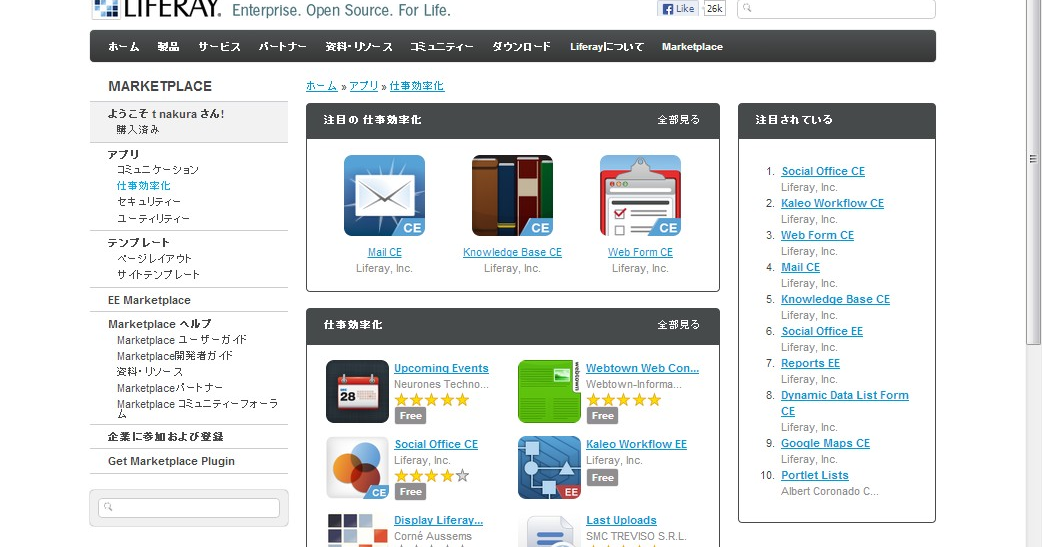Open サイトテンプレート in sidebar
This screenshot has height=547, width=1042.
158,274
